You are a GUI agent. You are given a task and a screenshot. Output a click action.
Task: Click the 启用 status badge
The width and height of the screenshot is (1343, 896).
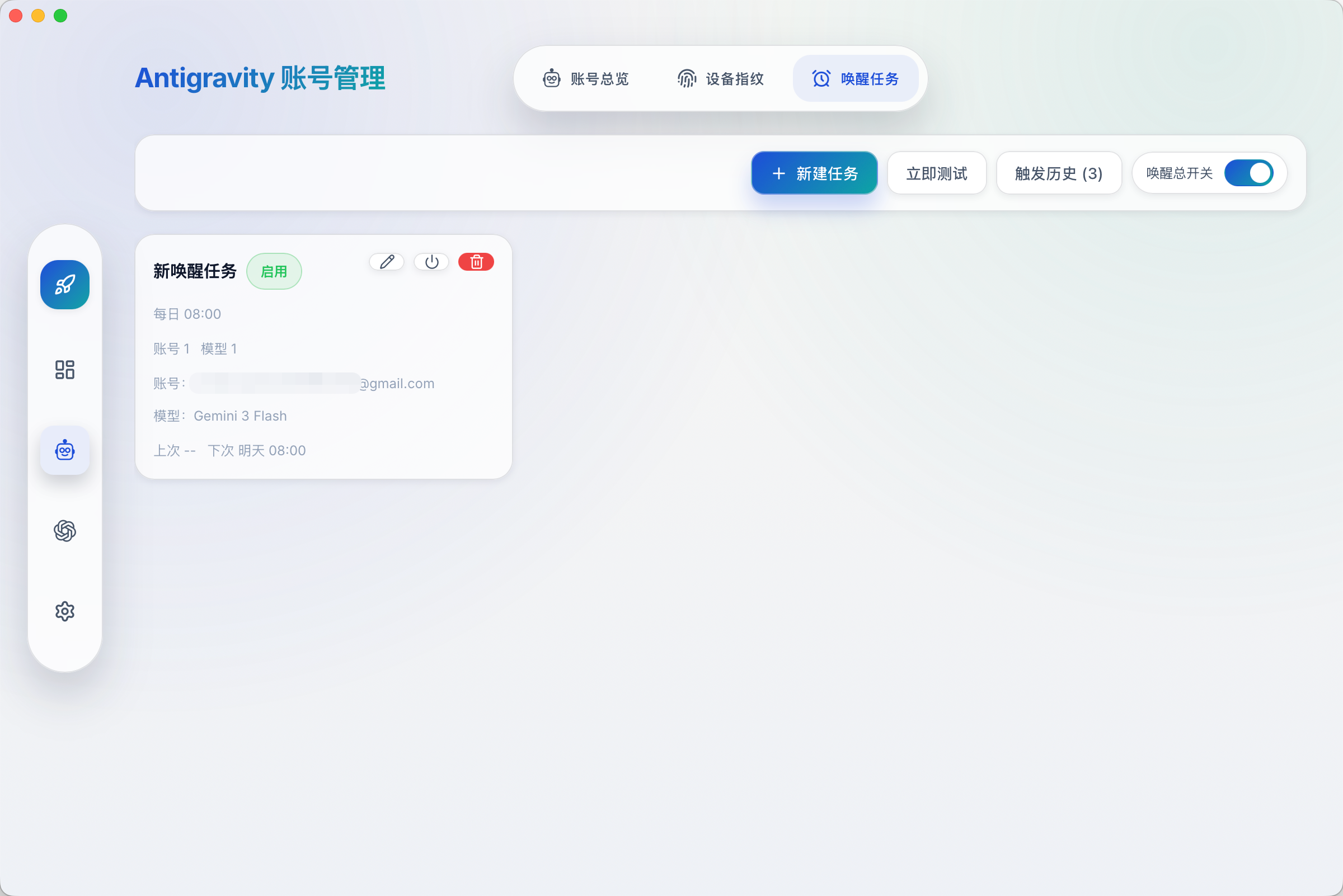tap(274, 271)
